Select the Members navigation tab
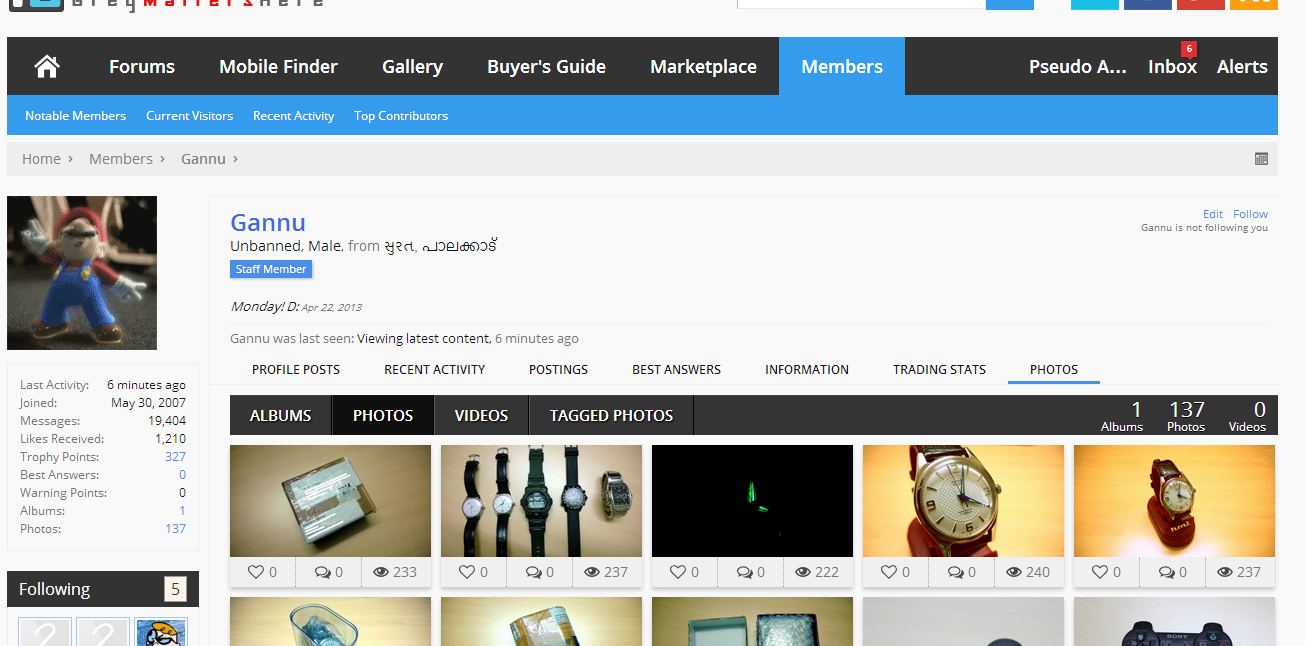This screenshot has height=646, width=1305. [842, 67]
